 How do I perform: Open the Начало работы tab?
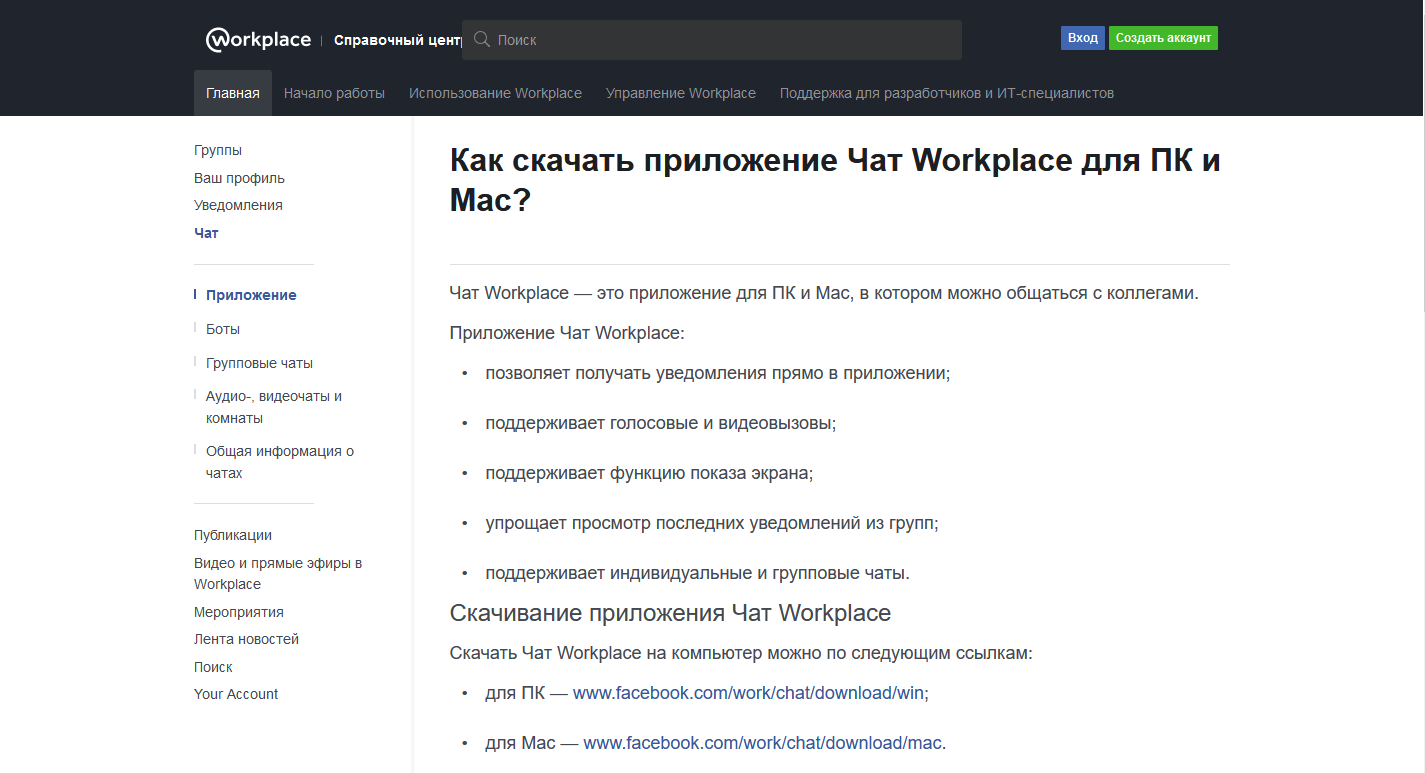[x=334, y=93]
